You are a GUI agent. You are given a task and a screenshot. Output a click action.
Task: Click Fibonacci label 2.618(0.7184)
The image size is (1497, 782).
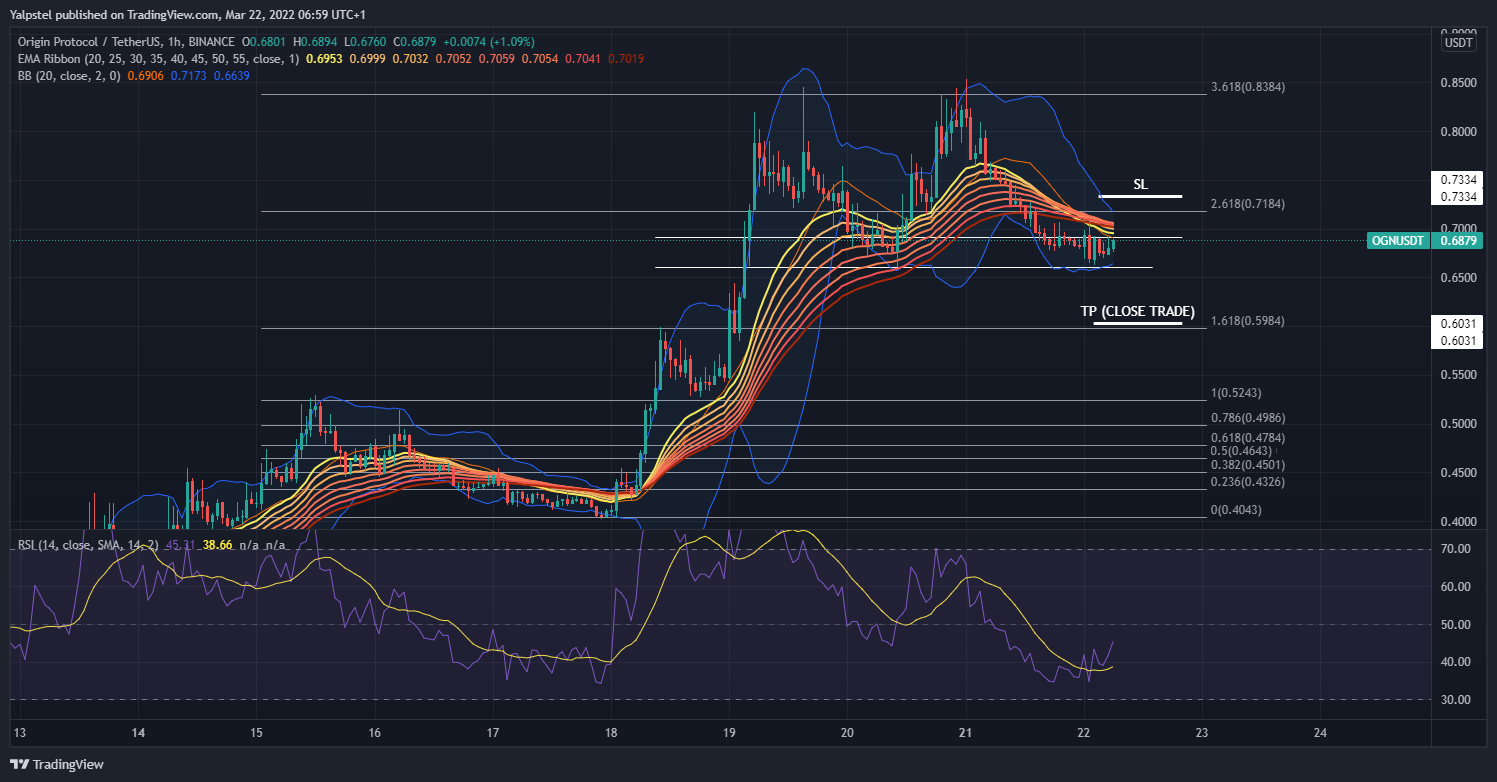pos(1247,204)
